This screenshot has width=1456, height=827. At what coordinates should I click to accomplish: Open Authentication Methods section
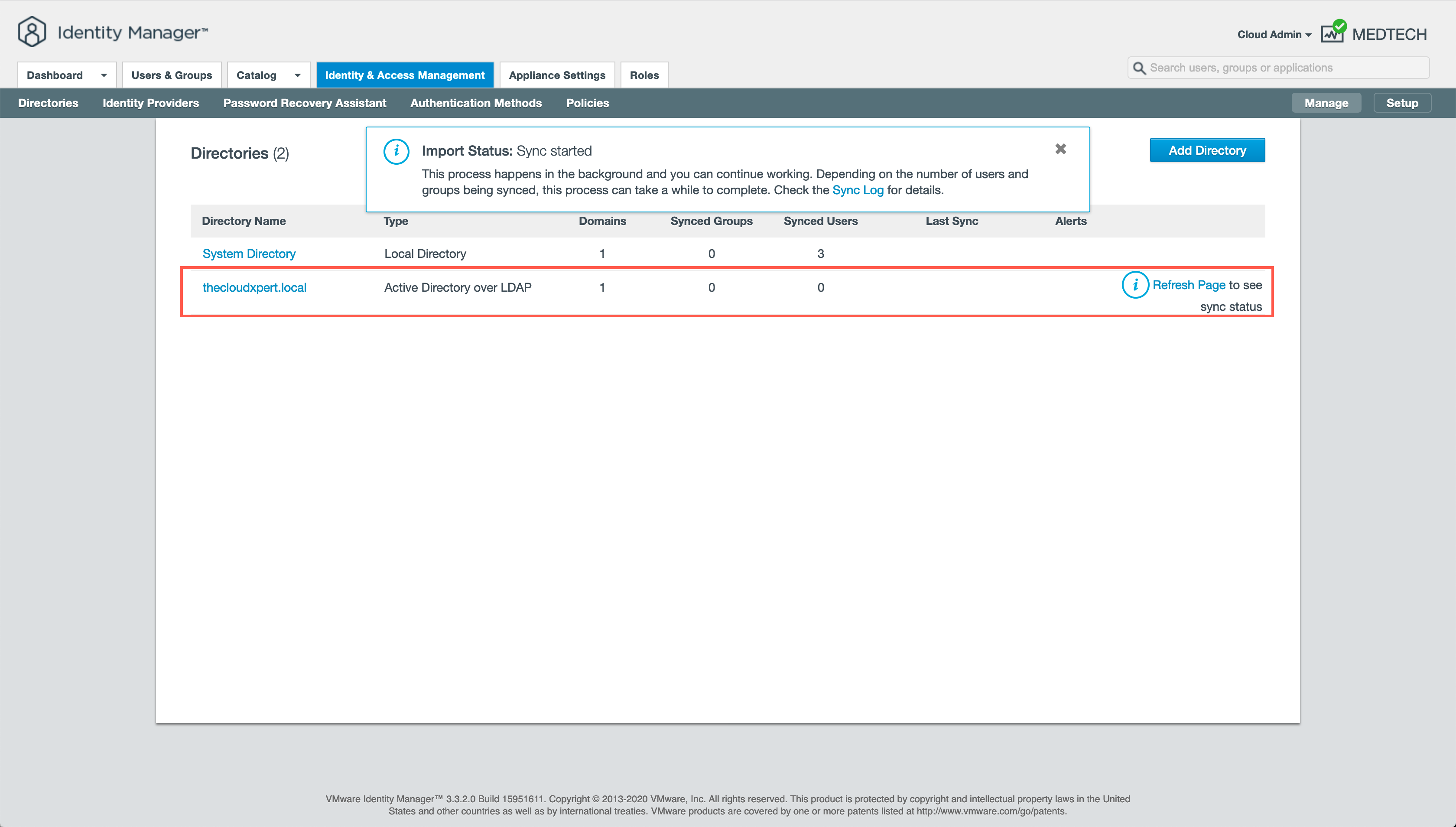[476, 103]
